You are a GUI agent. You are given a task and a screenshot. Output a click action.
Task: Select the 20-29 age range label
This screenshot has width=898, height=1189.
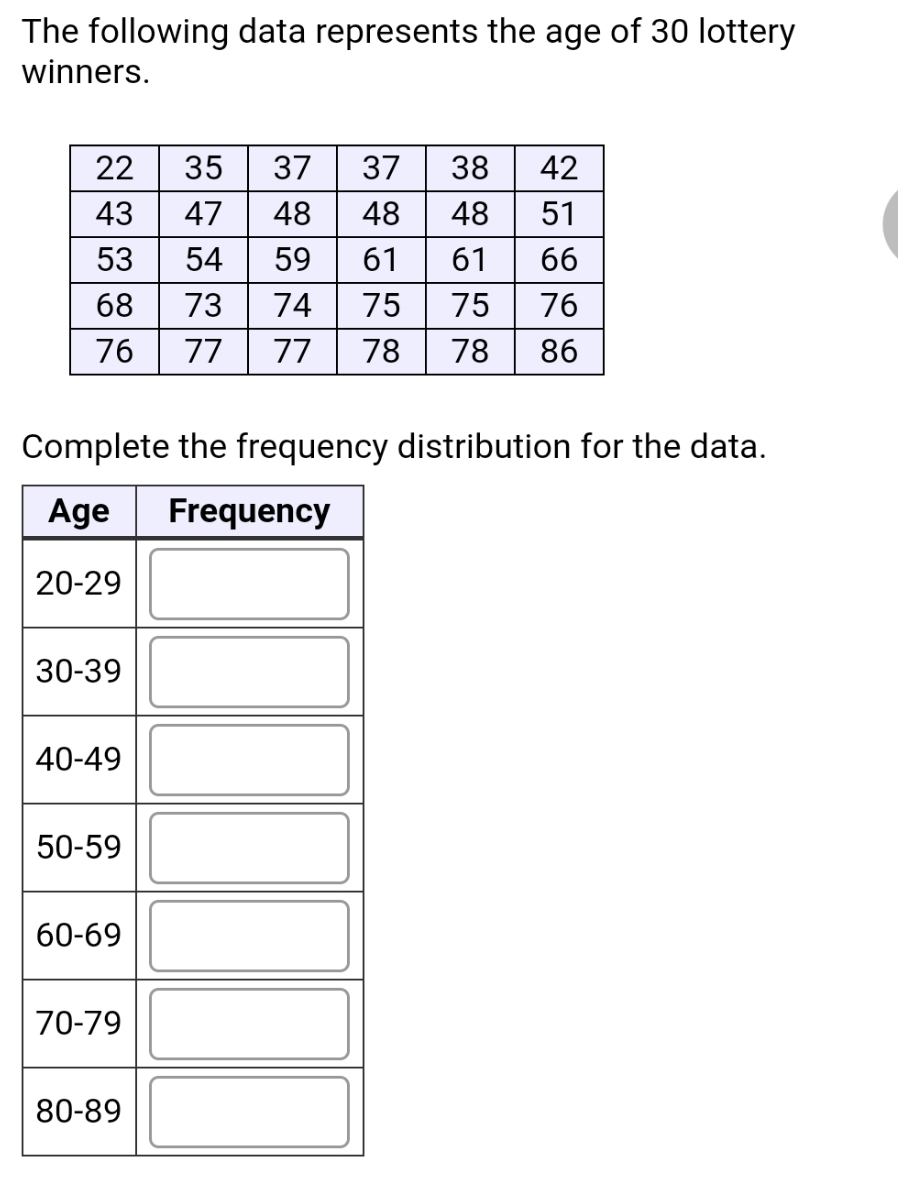(x=71, y=583)
